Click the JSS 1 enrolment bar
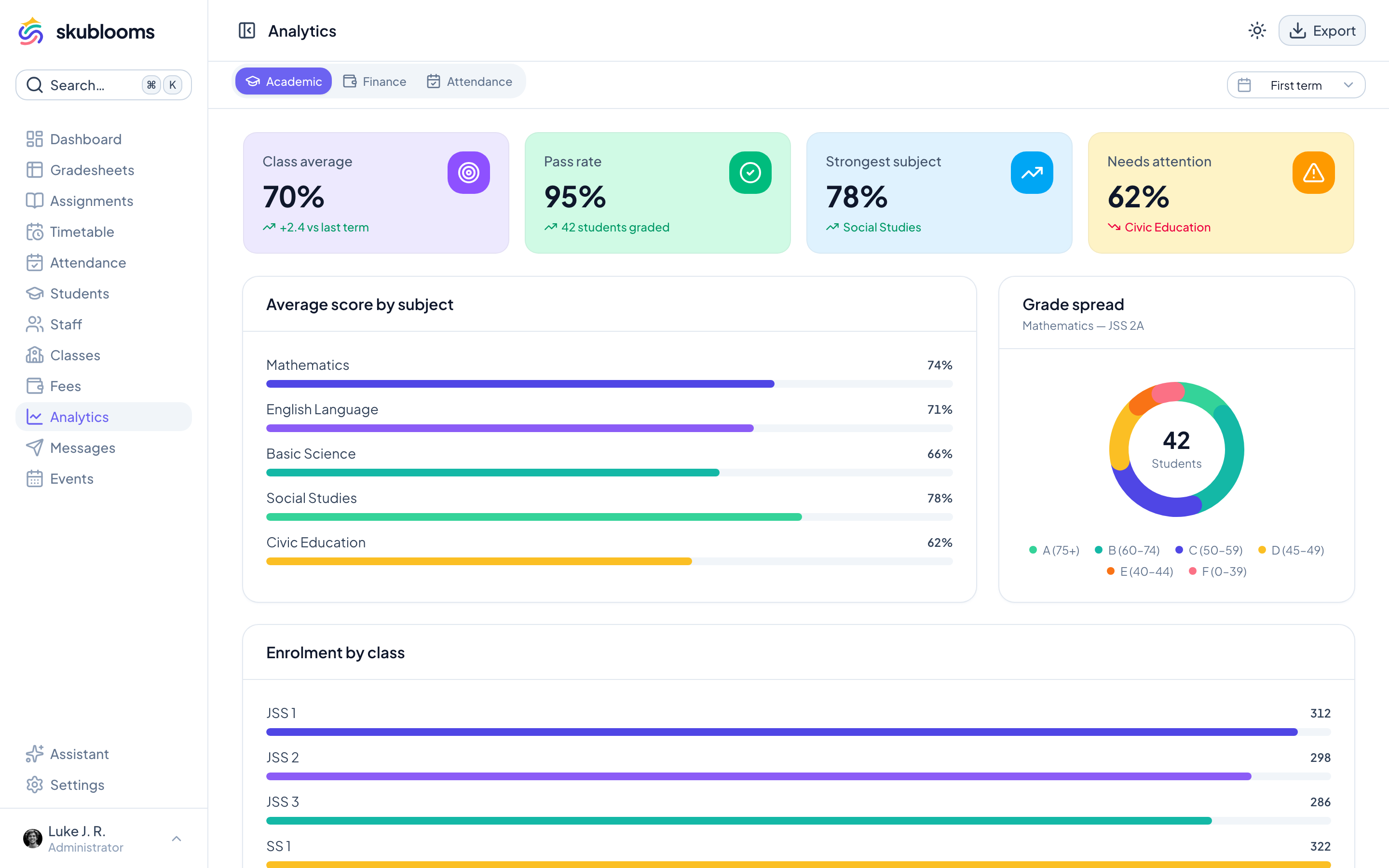This screenshot has width=1389, height=868. 798,732
